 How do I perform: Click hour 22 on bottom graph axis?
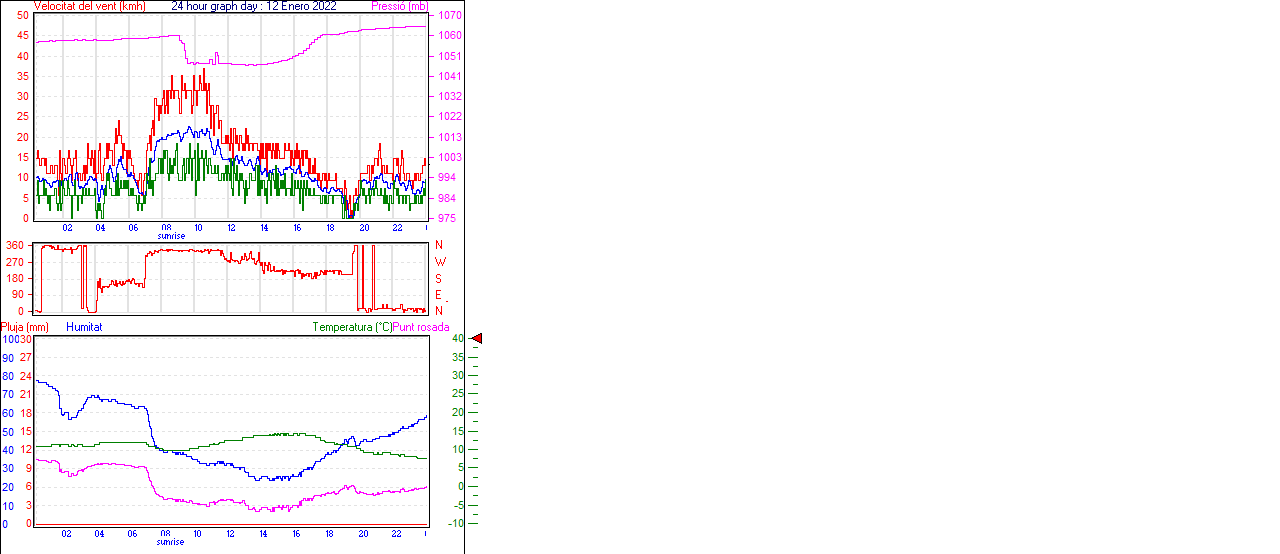click(x=396, y=534)
